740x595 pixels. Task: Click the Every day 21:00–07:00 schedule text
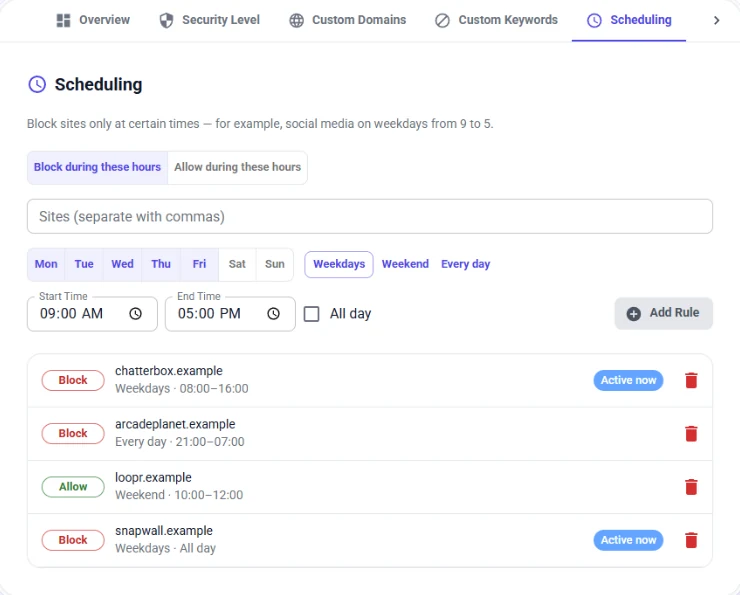pyautogui.click(x=180, y=442)
